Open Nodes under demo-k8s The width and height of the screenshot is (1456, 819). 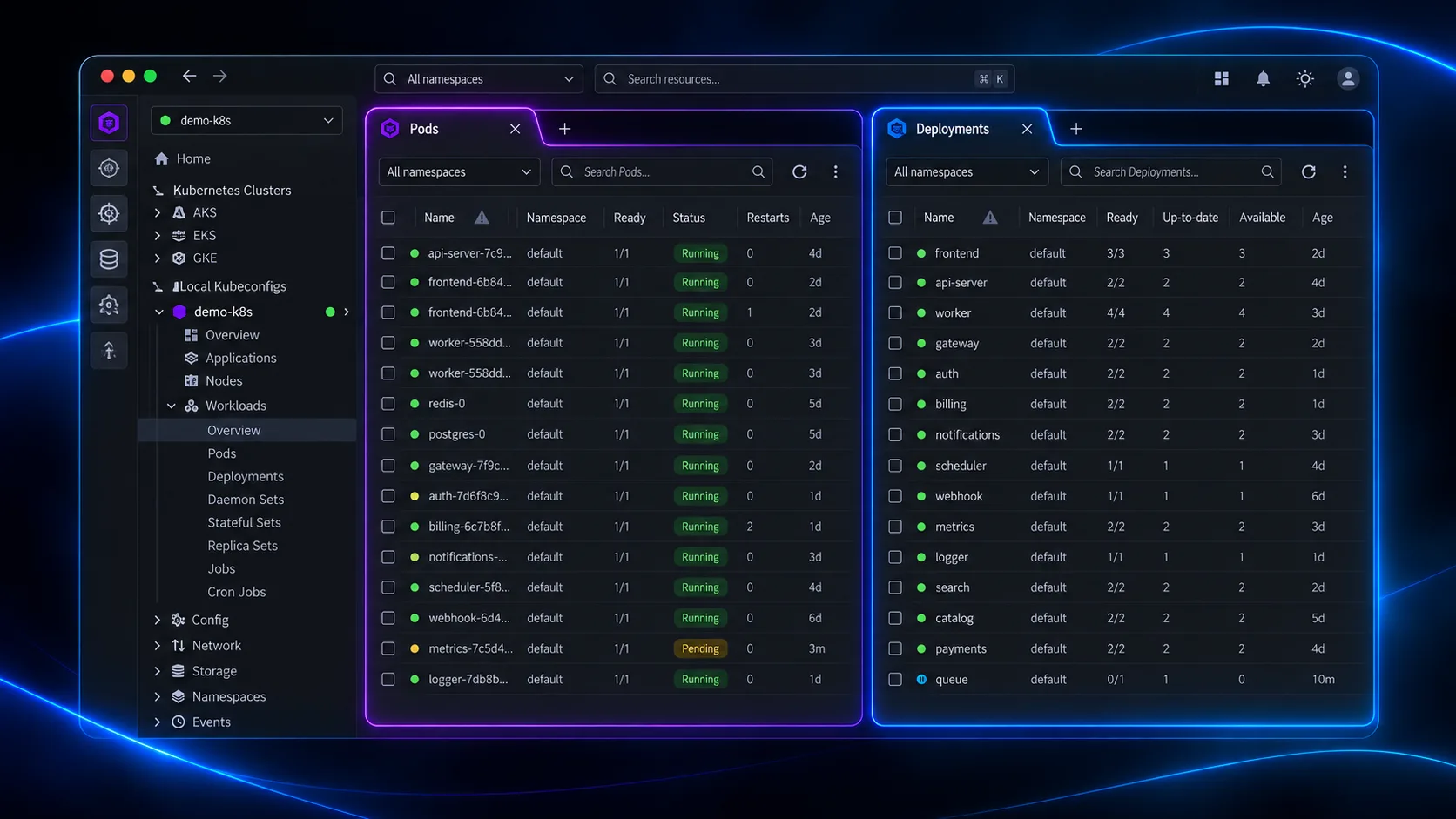click(224, 380)
